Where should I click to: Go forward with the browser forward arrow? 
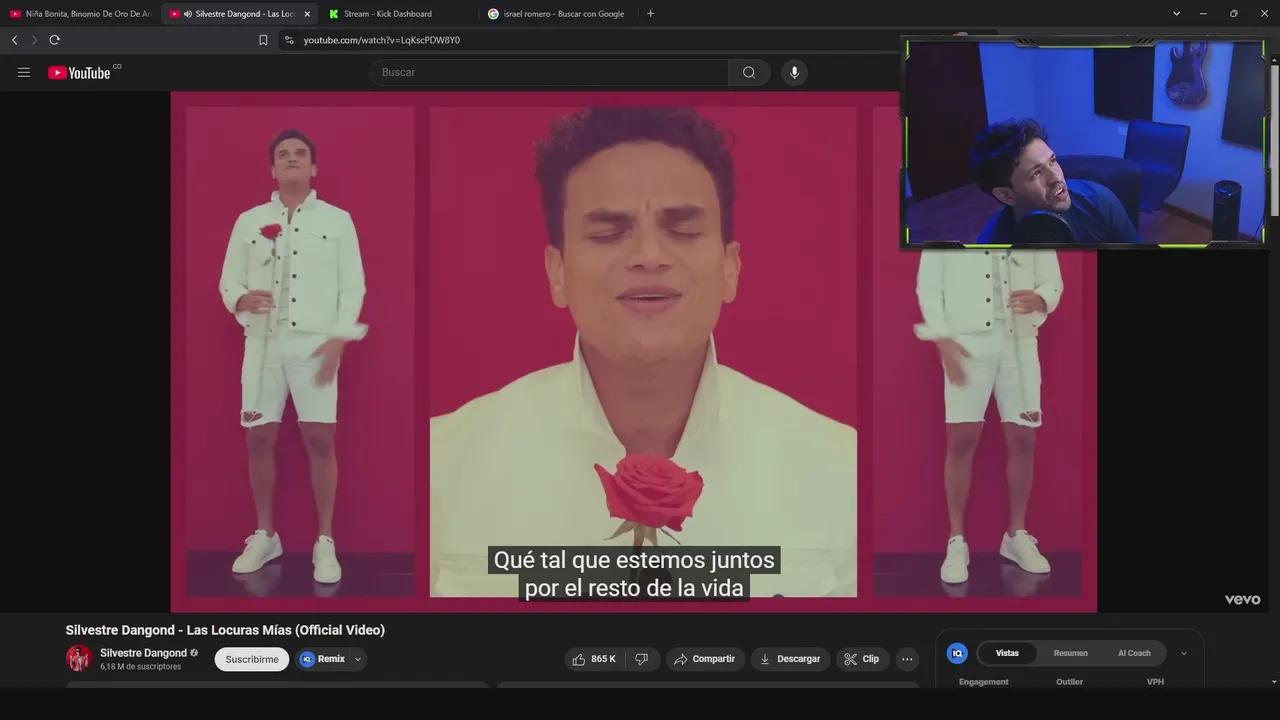coord(34,40)
